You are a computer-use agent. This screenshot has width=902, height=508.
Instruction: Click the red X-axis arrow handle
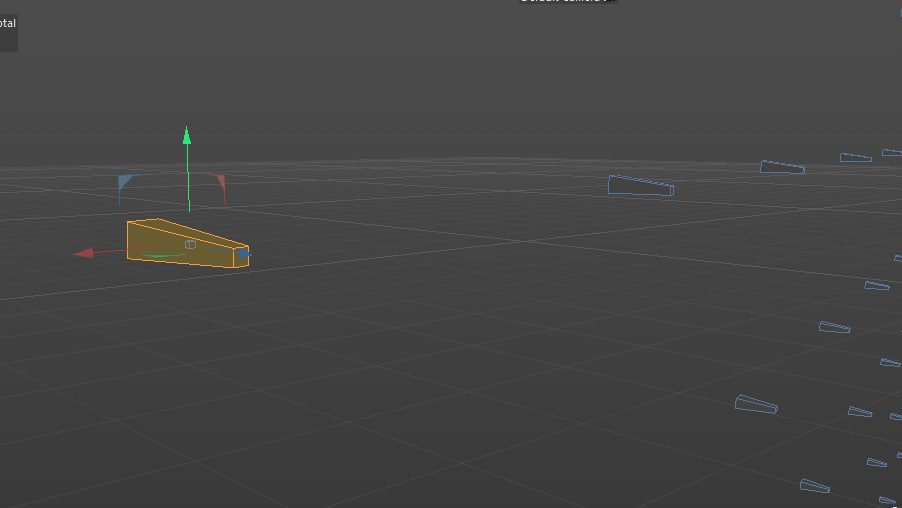coord(83,253)
